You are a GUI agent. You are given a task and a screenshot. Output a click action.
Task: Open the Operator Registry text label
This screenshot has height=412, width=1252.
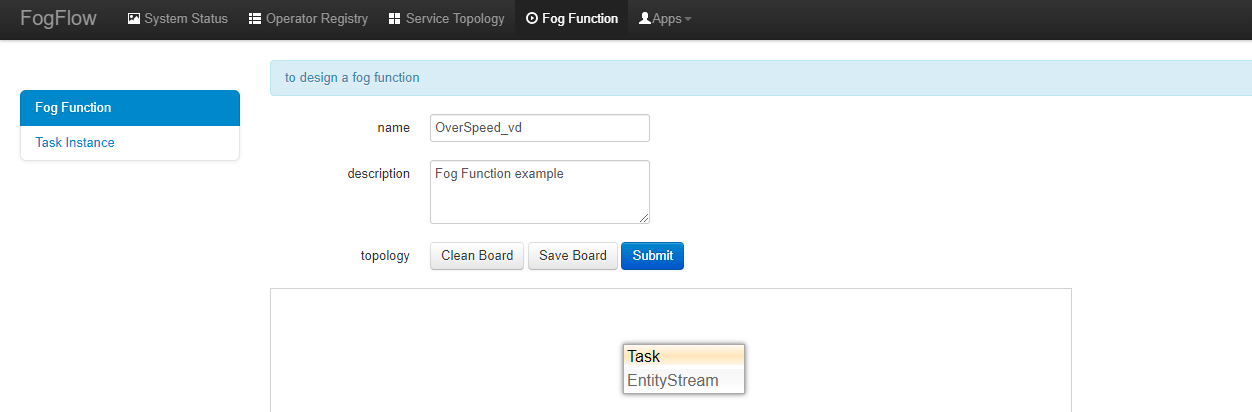[317, 19]
